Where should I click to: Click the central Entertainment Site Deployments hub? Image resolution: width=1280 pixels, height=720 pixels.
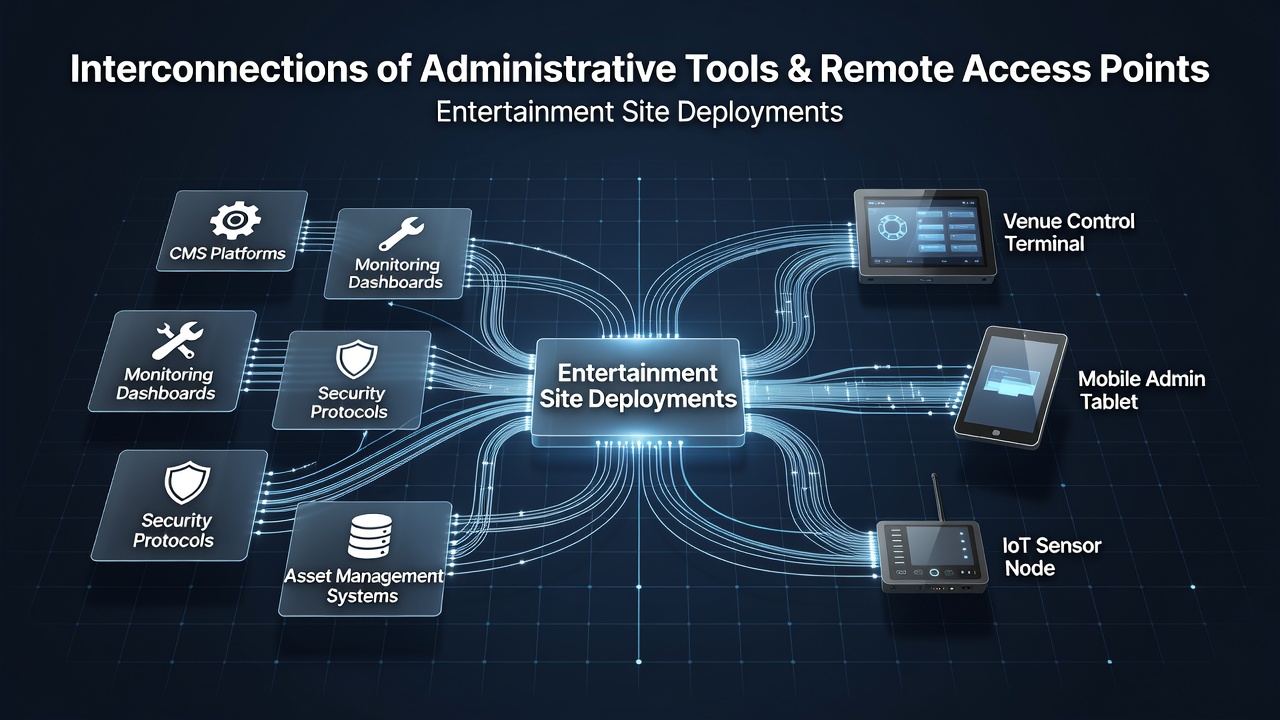(638, 392)
